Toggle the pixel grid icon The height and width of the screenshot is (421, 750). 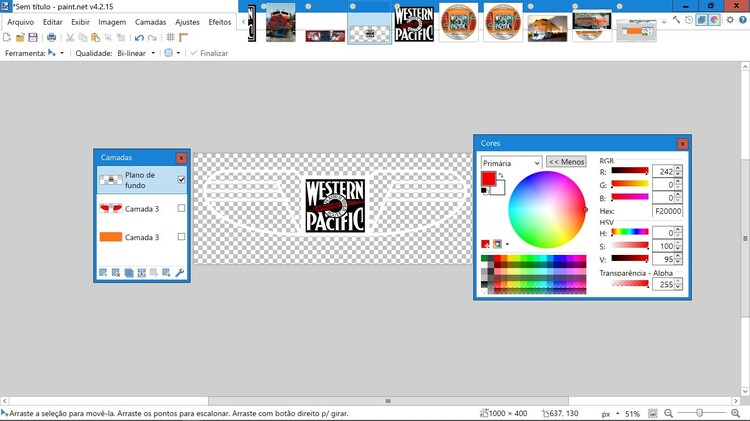coord(170,37)
